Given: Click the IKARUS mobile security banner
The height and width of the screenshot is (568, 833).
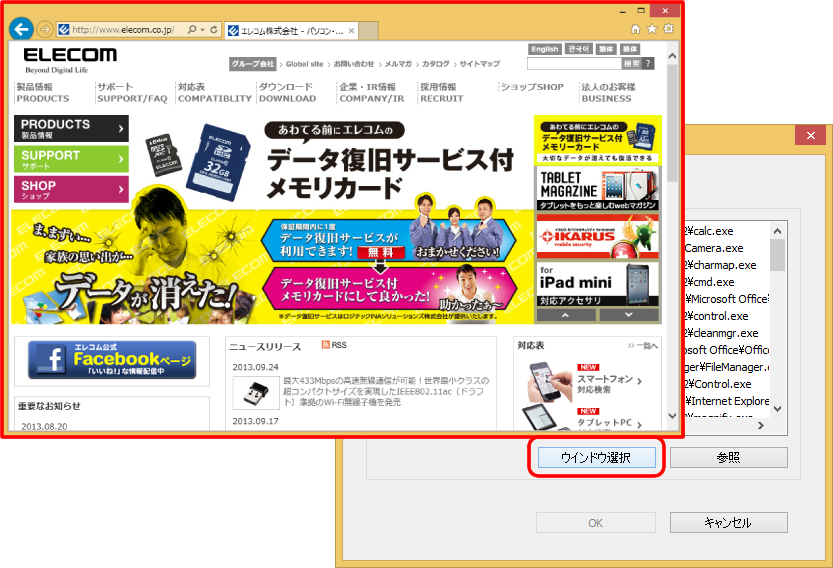Looking at the screenshot, I should [598, 236].
